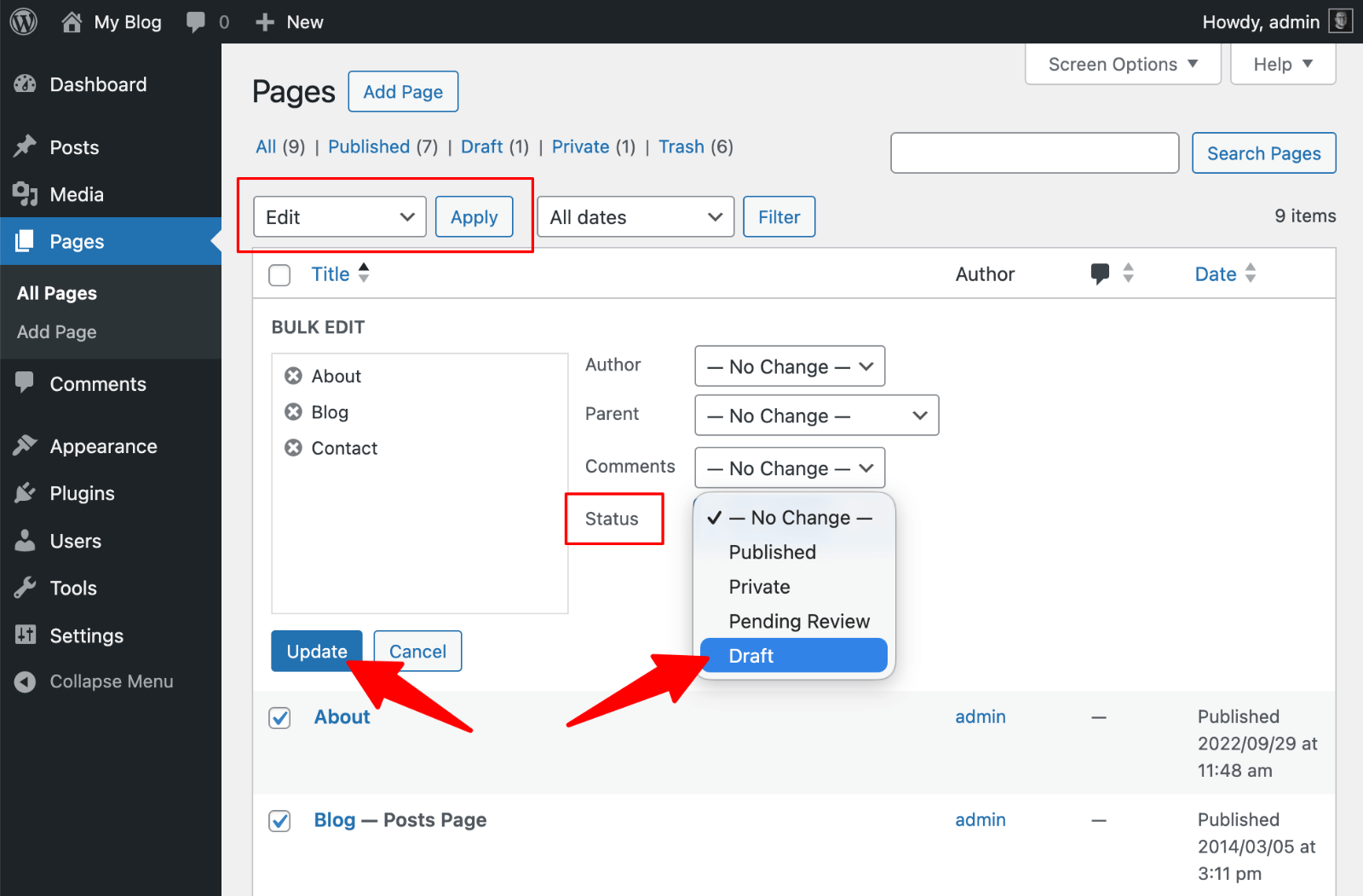
Task: Uncheck the Blog page checkbox
Action: 279,820
